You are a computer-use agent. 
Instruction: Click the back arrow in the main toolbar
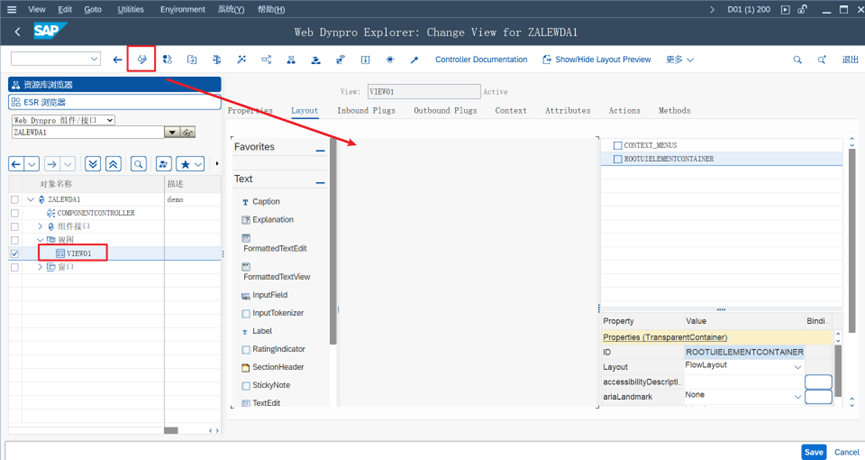[x=117, y=60]
